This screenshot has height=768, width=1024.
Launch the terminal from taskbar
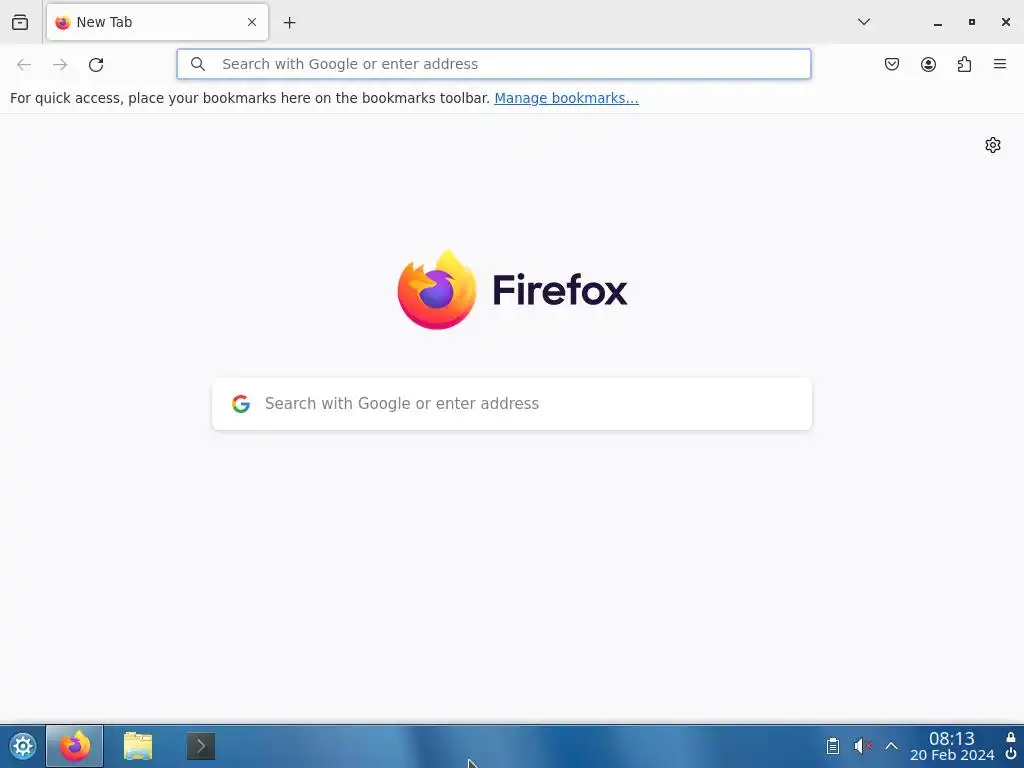[x=201, y=746]
